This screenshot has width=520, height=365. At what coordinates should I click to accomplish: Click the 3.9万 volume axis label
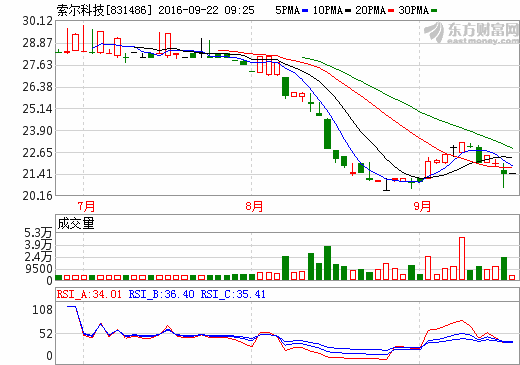pos(39,245)
